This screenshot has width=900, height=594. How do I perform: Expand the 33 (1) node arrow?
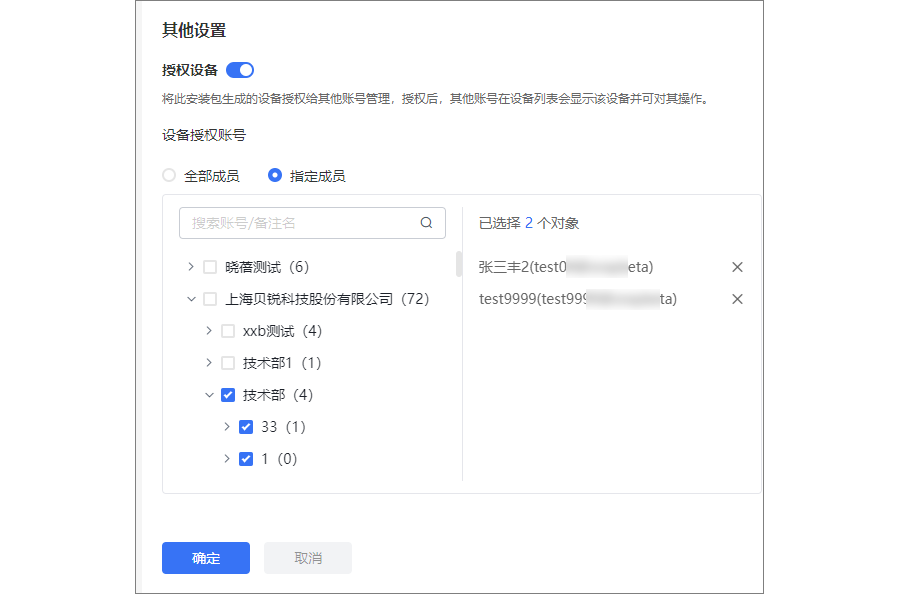coord(227,426)
